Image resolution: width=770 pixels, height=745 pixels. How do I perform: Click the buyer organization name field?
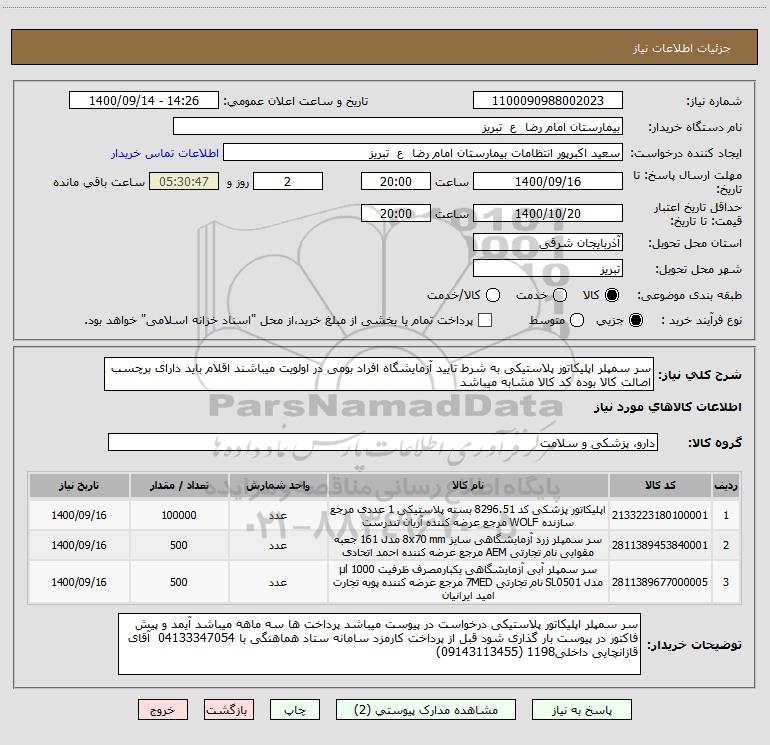click(398, 127)
